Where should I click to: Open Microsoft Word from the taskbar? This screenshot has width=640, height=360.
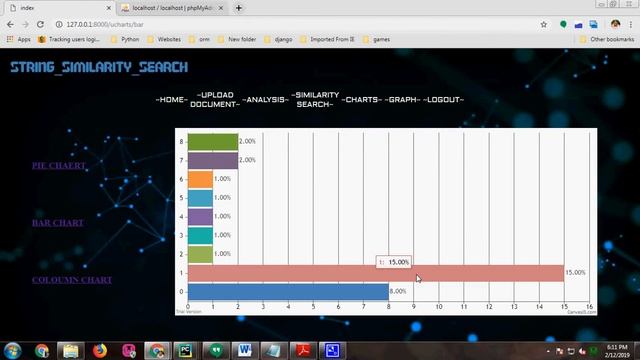(245, 351)
